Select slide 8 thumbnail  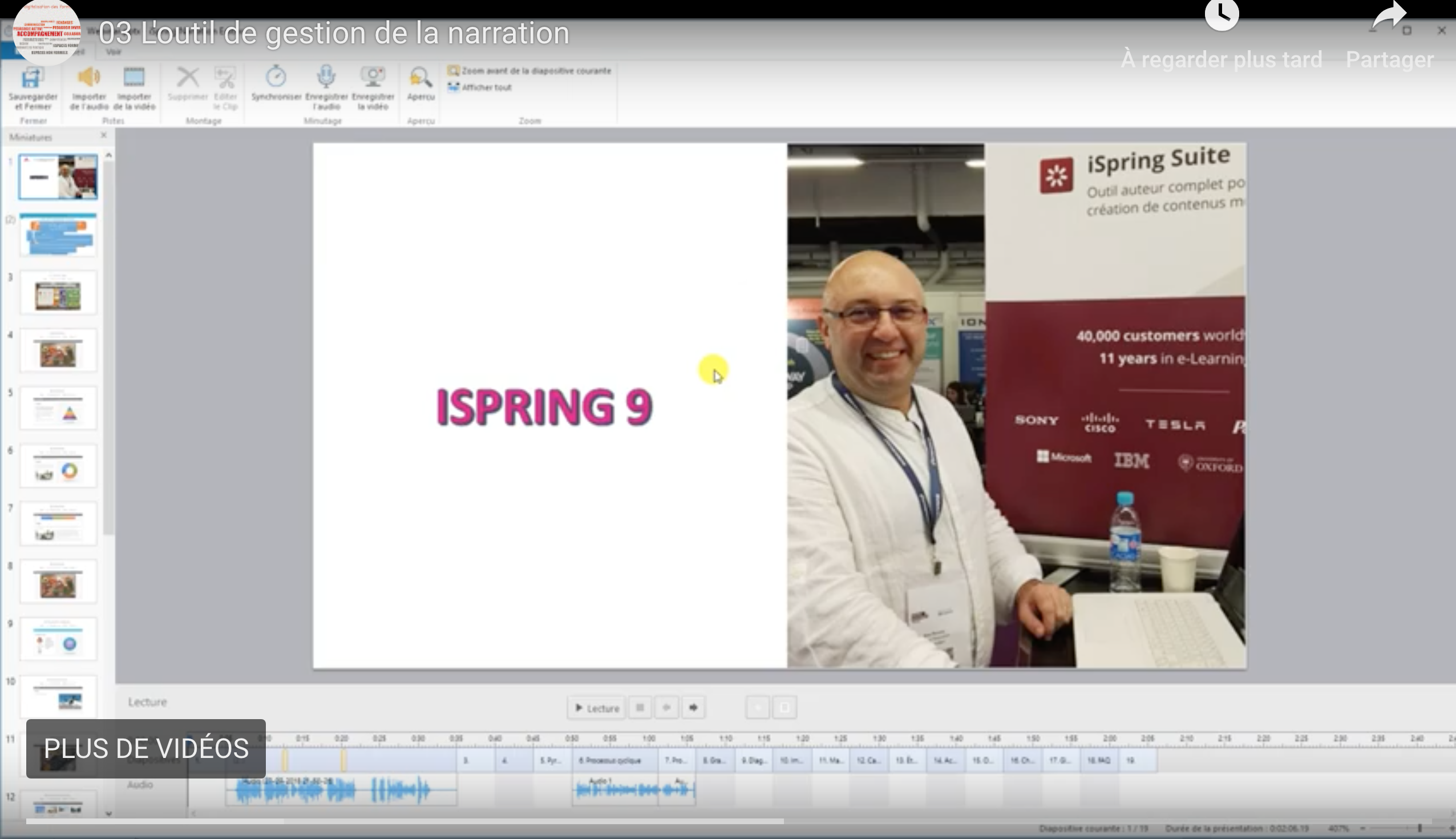click(58, 581)
